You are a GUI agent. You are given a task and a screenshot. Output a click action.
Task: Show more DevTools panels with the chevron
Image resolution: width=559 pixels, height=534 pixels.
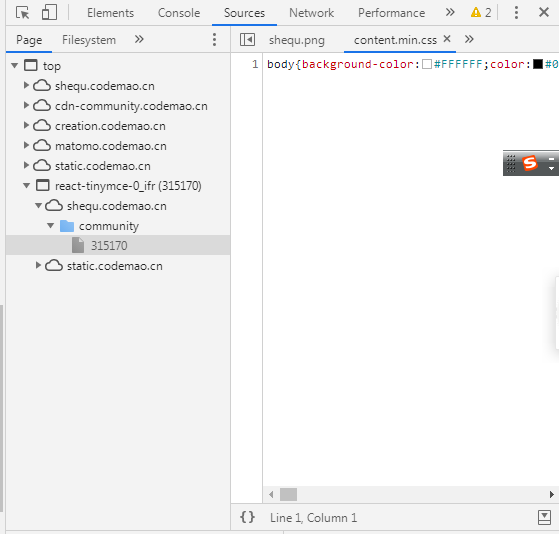[450, 12]
